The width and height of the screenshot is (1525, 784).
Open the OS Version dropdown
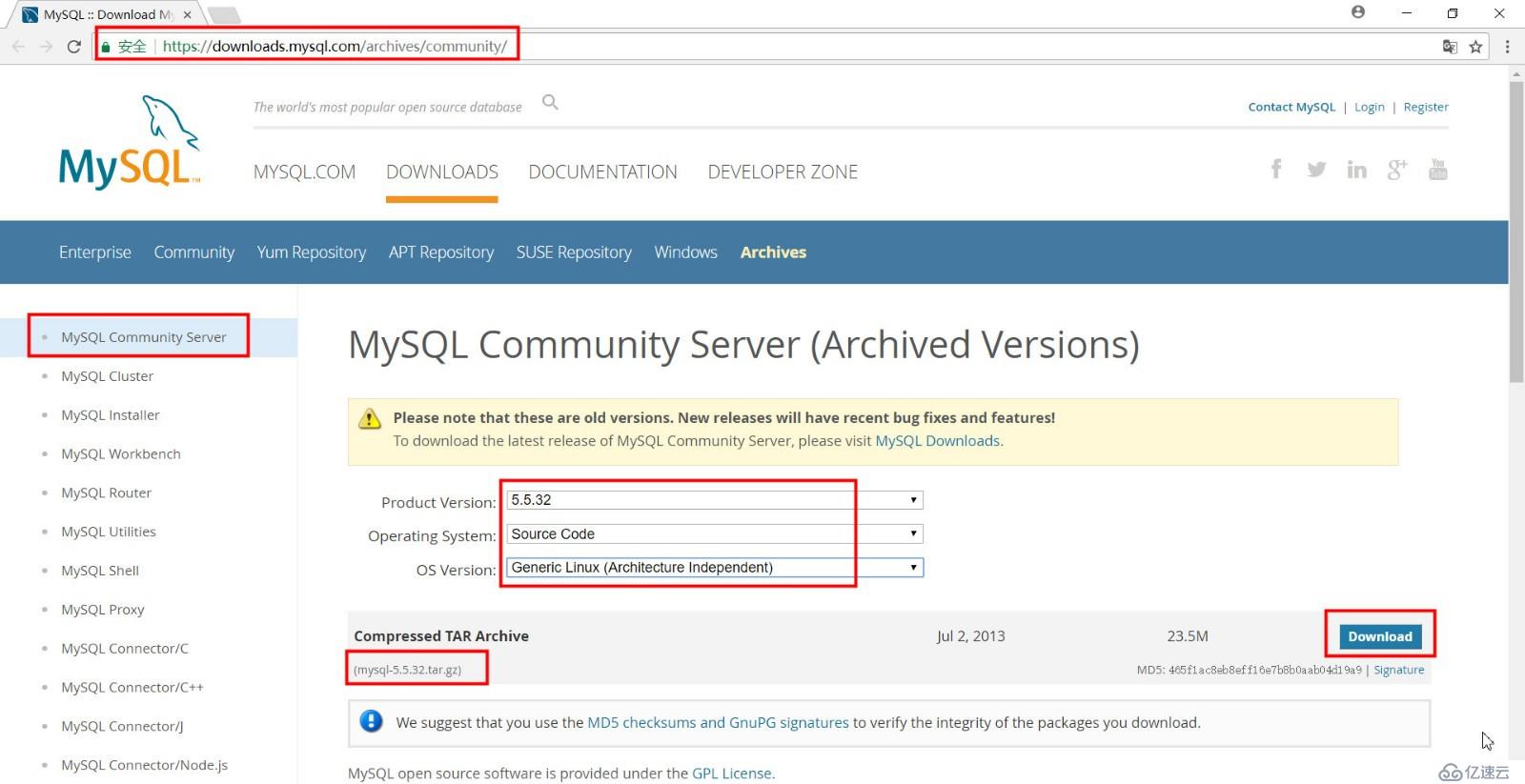[x=715, y=568]
